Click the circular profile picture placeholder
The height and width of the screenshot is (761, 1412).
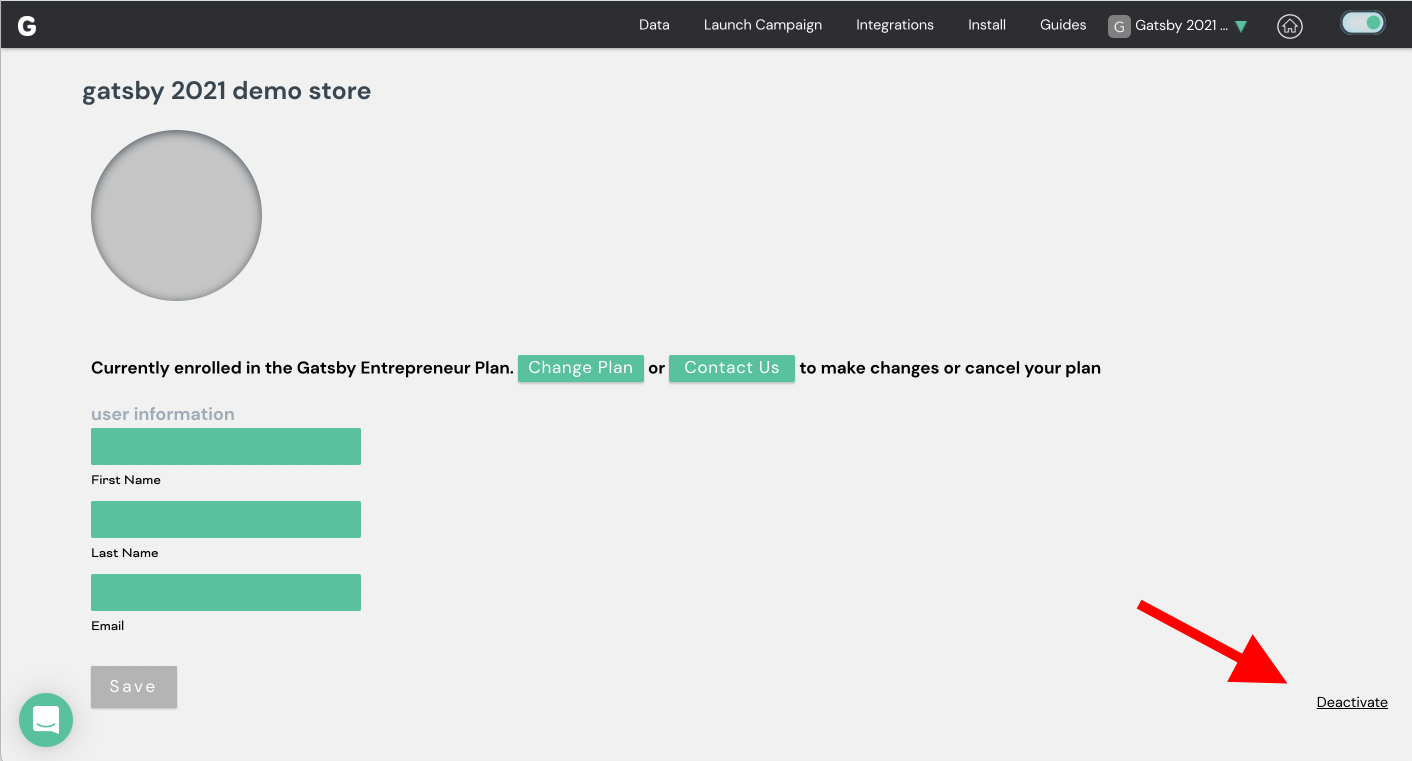click(x=176, y=215)
